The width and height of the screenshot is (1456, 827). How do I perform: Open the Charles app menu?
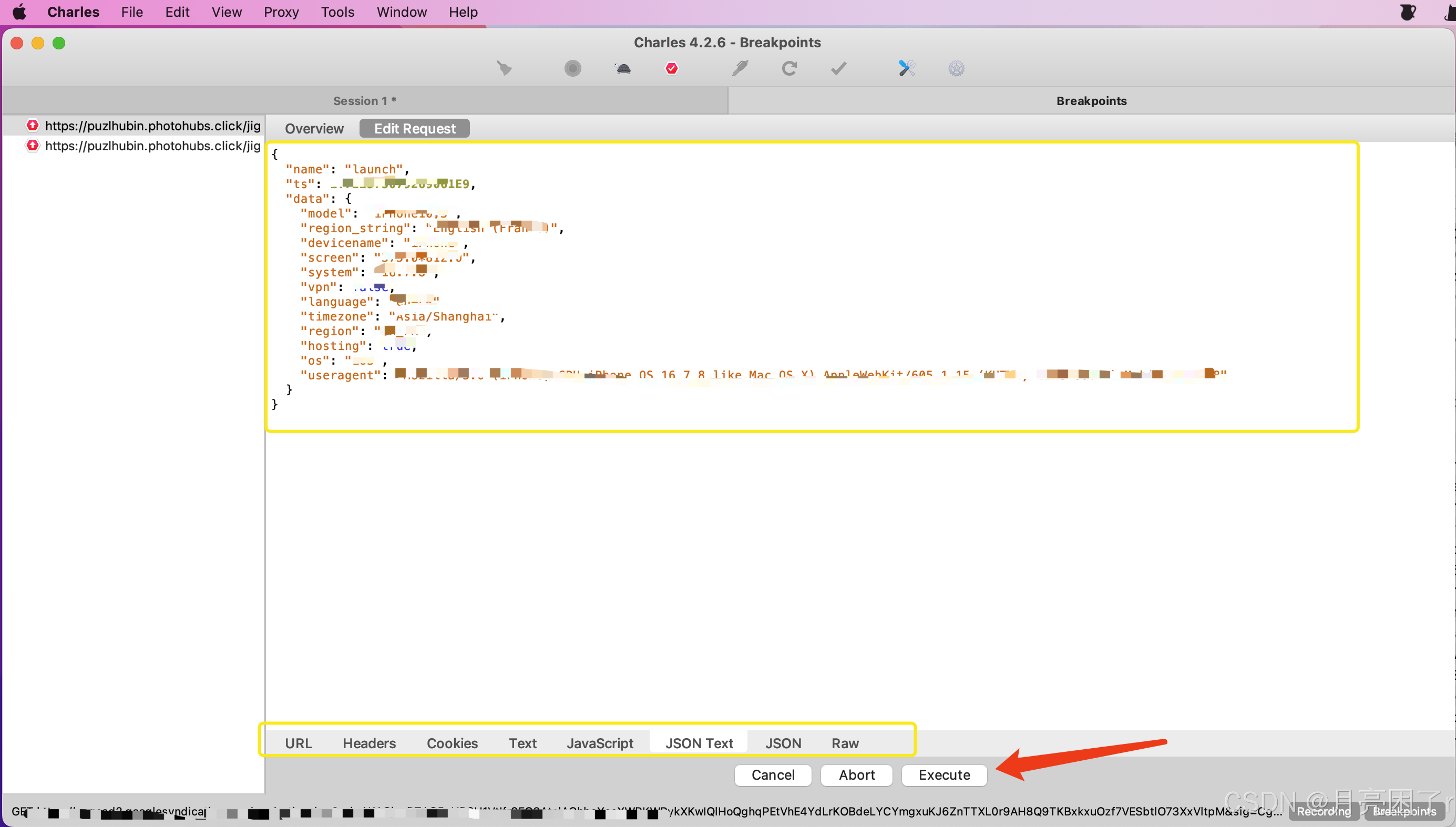coord(73,12)
